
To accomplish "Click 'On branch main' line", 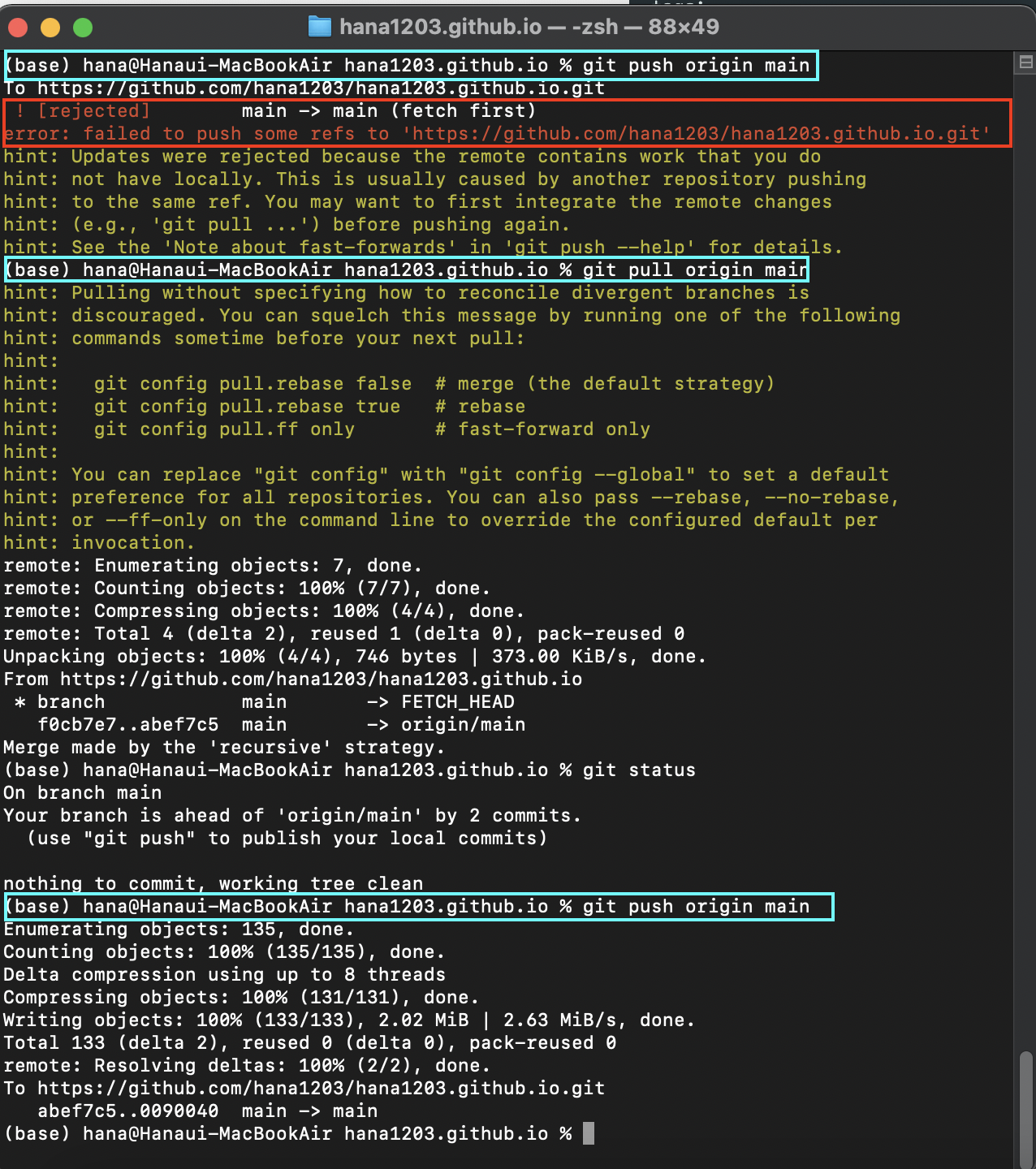I will pyautogui.click(x=83, y=792).
